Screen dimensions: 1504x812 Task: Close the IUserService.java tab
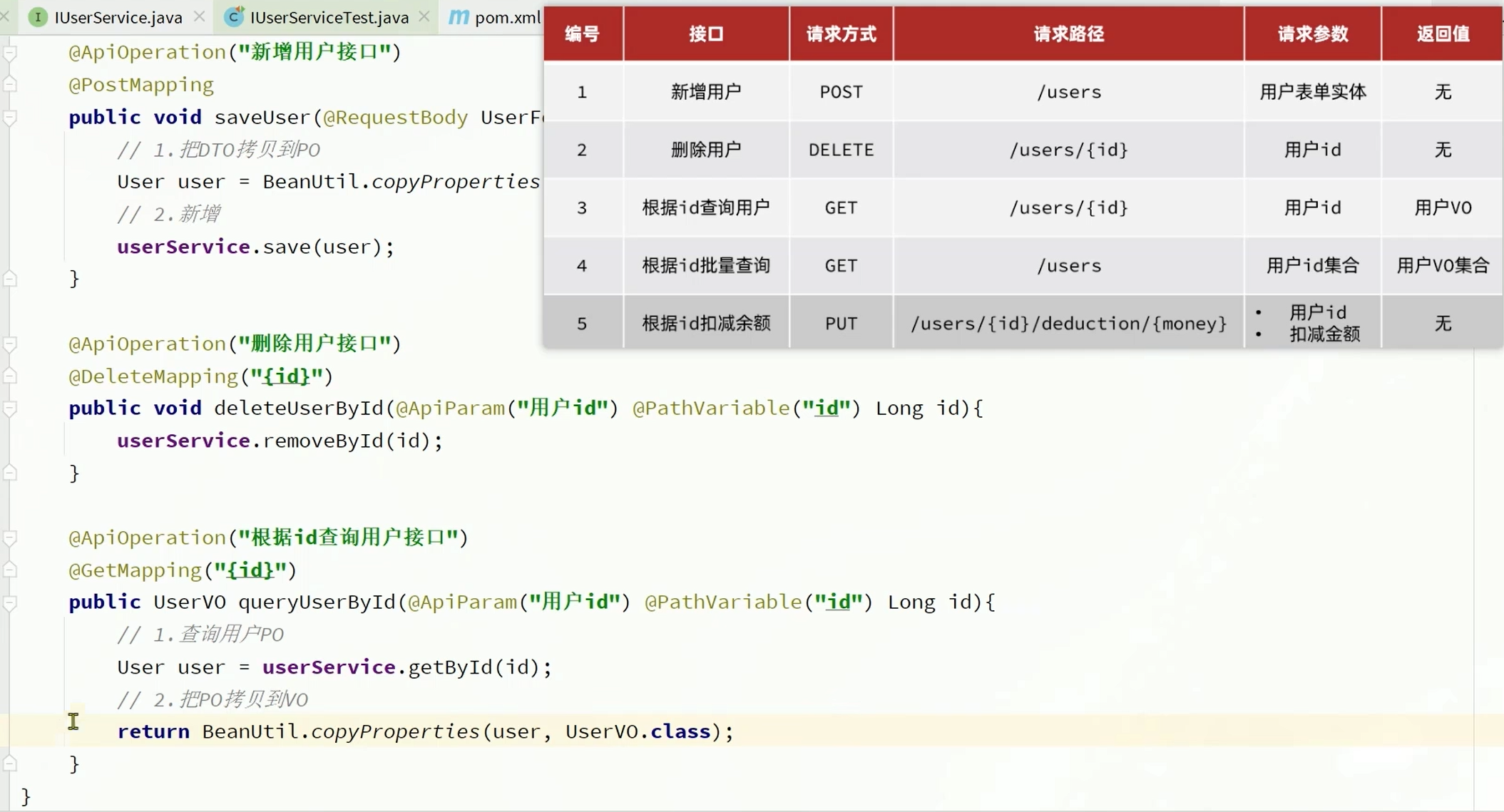coord(199,16)
